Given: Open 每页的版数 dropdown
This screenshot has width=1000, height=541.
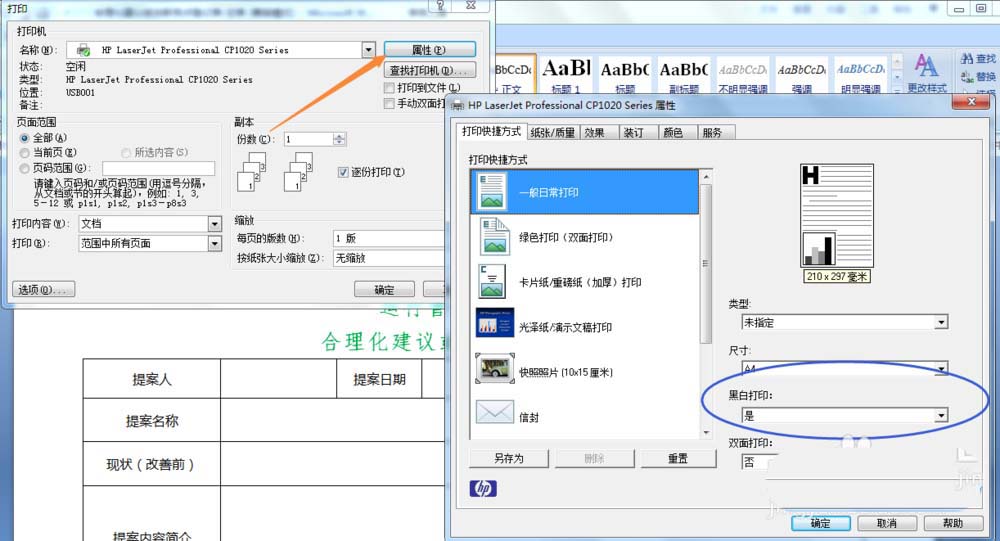Looking at the screenshot, I should (x=388, y=238).
